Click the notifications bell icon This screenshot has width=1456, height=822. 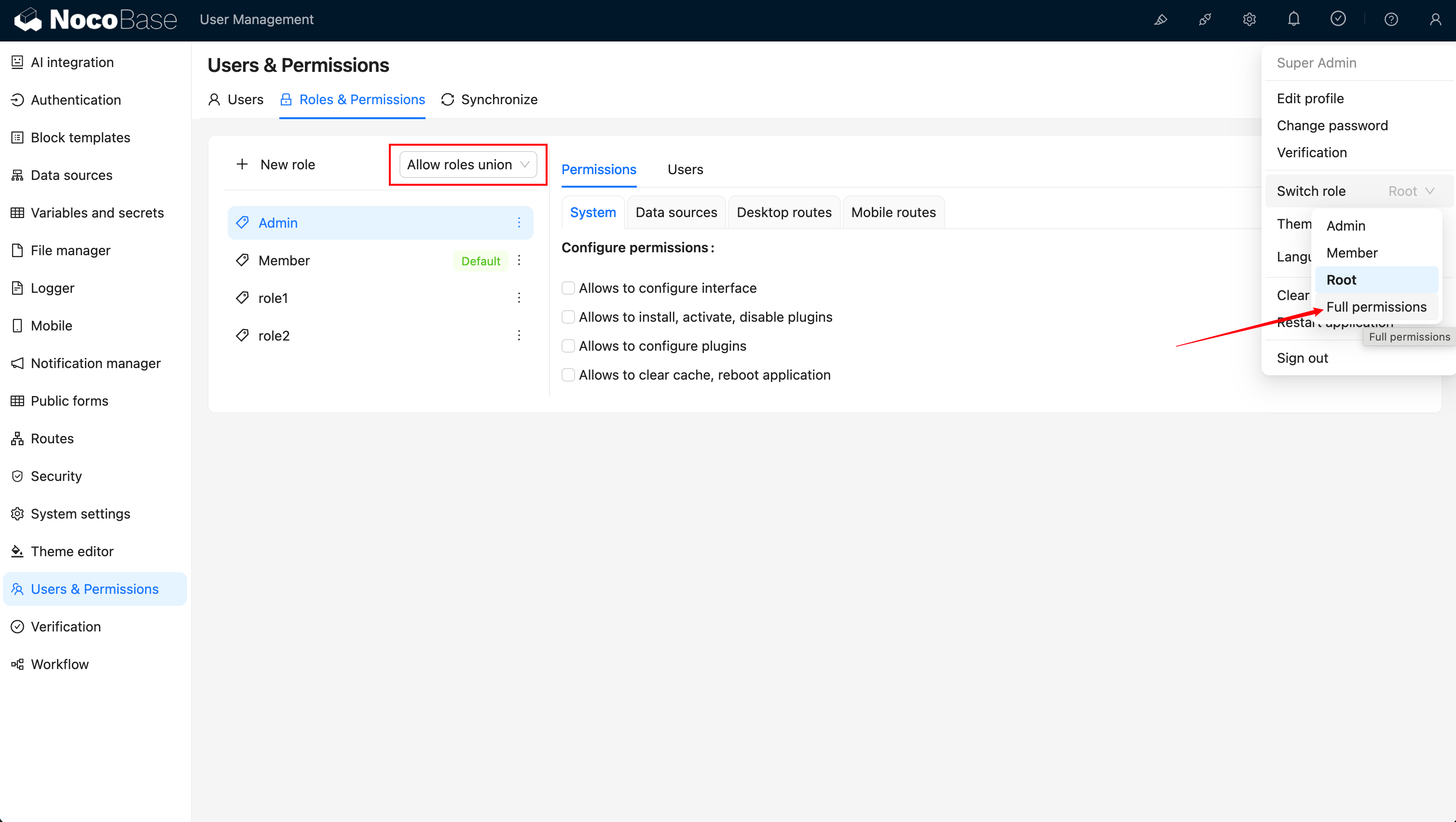[1293, 20]
